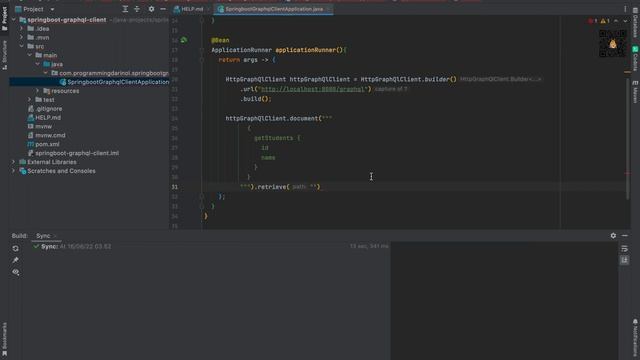This screenshot has width=640, height=360.
Task: Collapse all in Project panel toolbar
Action: pos(137,9)
